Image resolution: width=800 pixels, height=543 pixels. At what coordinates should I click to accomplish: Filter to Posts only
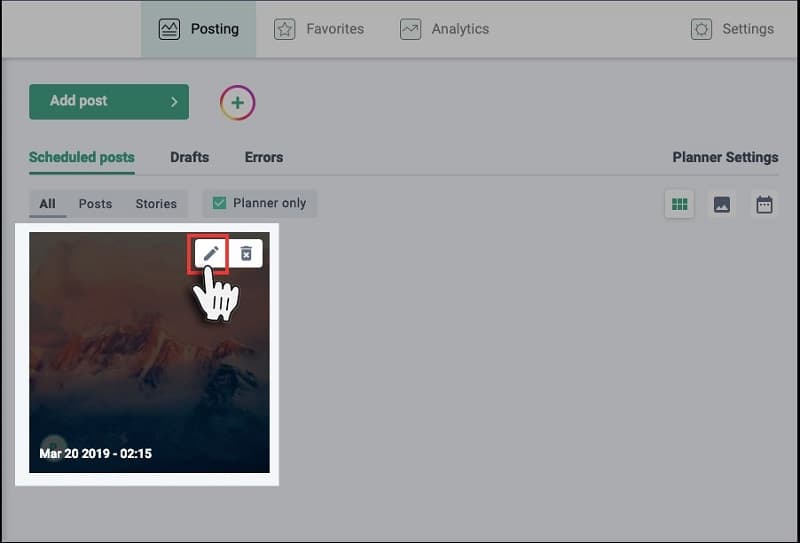click(x=95, y=204)
